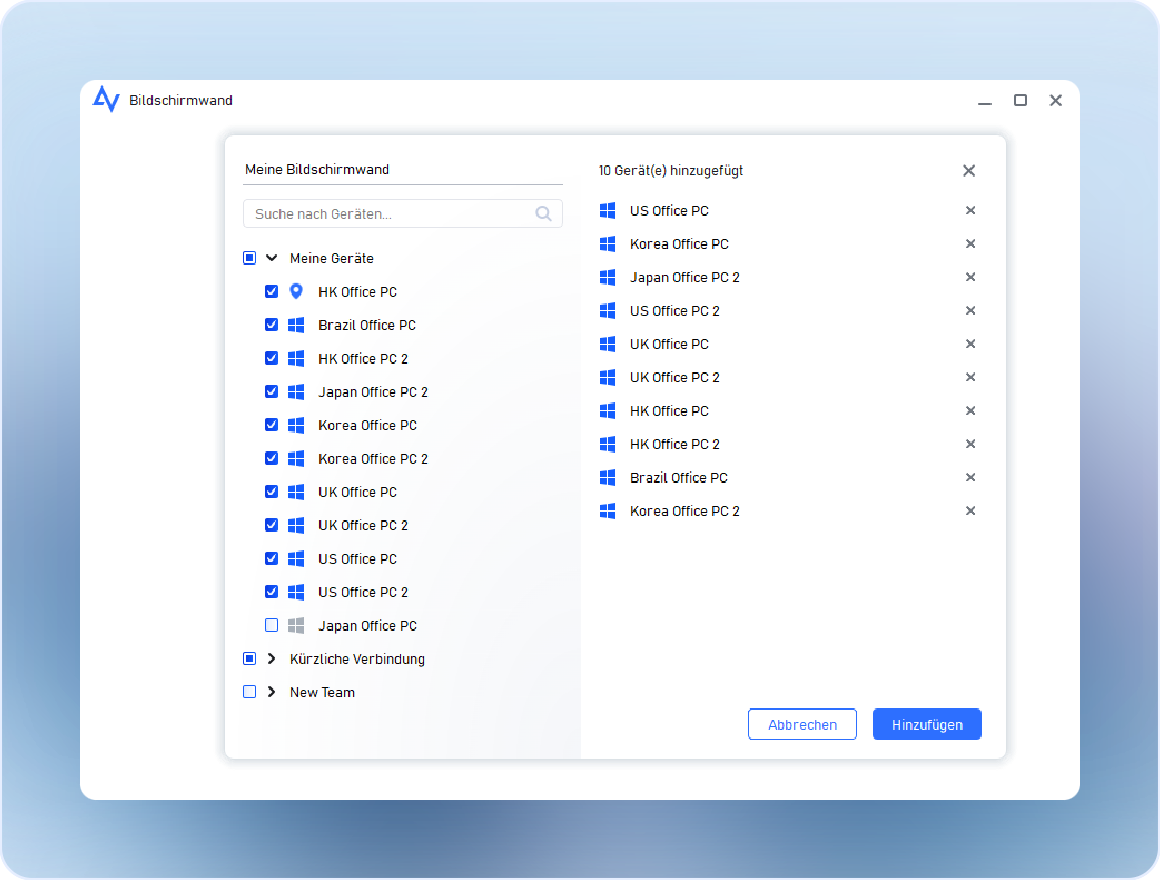The width and height of the screenshot is (1160, 880).
Task: Toggle the New Team group checkbox
Action: (250, 692)
